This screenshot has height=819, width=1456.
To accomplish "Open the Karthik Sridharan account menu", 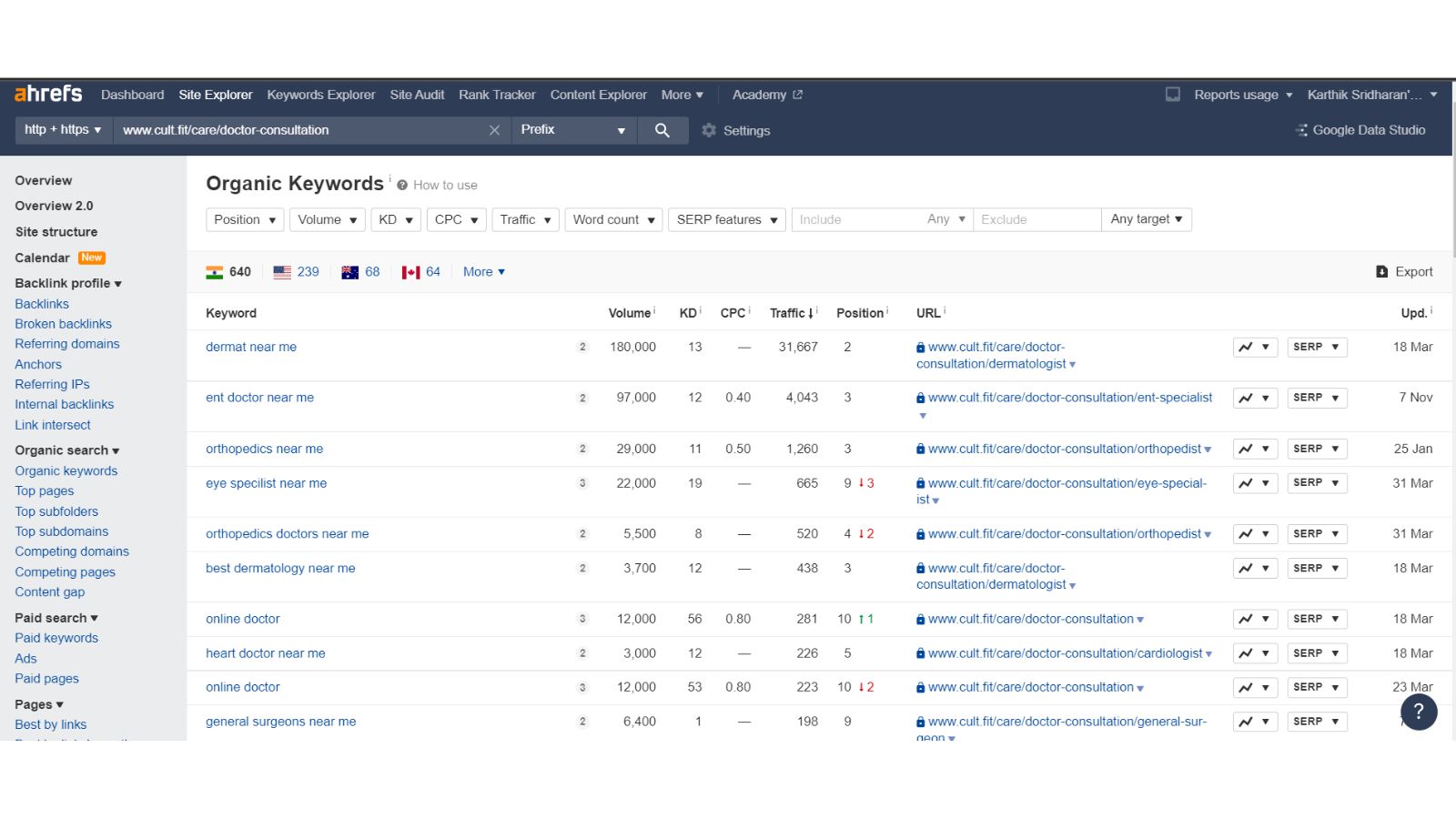I will point(1372,95).
